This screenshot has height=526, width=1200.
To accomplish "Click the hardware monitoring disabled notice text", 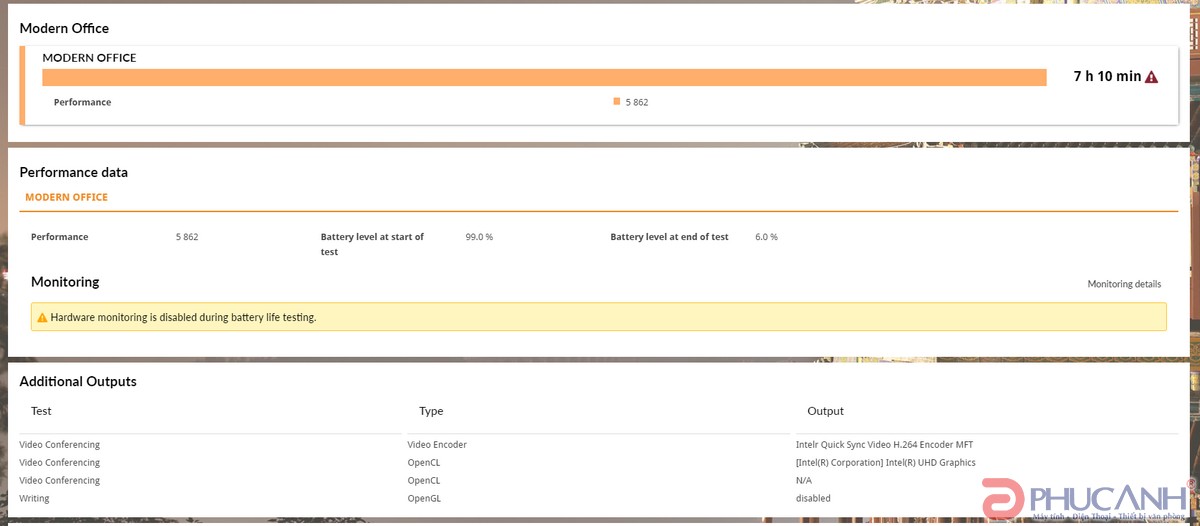I will click(183, 318).
